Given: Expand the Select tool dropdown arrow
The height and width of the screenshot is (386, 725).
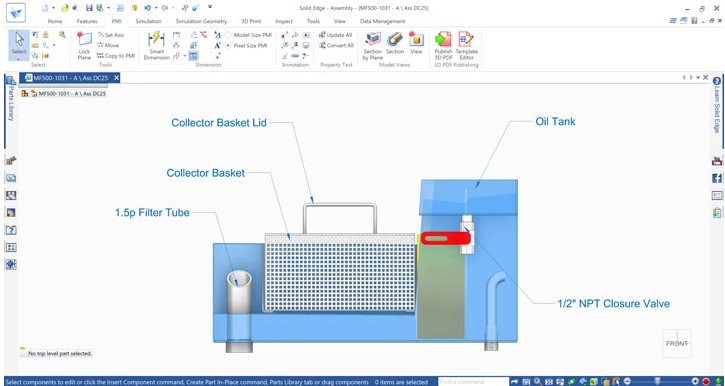Looking at the screenshot, I should pyautogui.click(x=19, y=59).
